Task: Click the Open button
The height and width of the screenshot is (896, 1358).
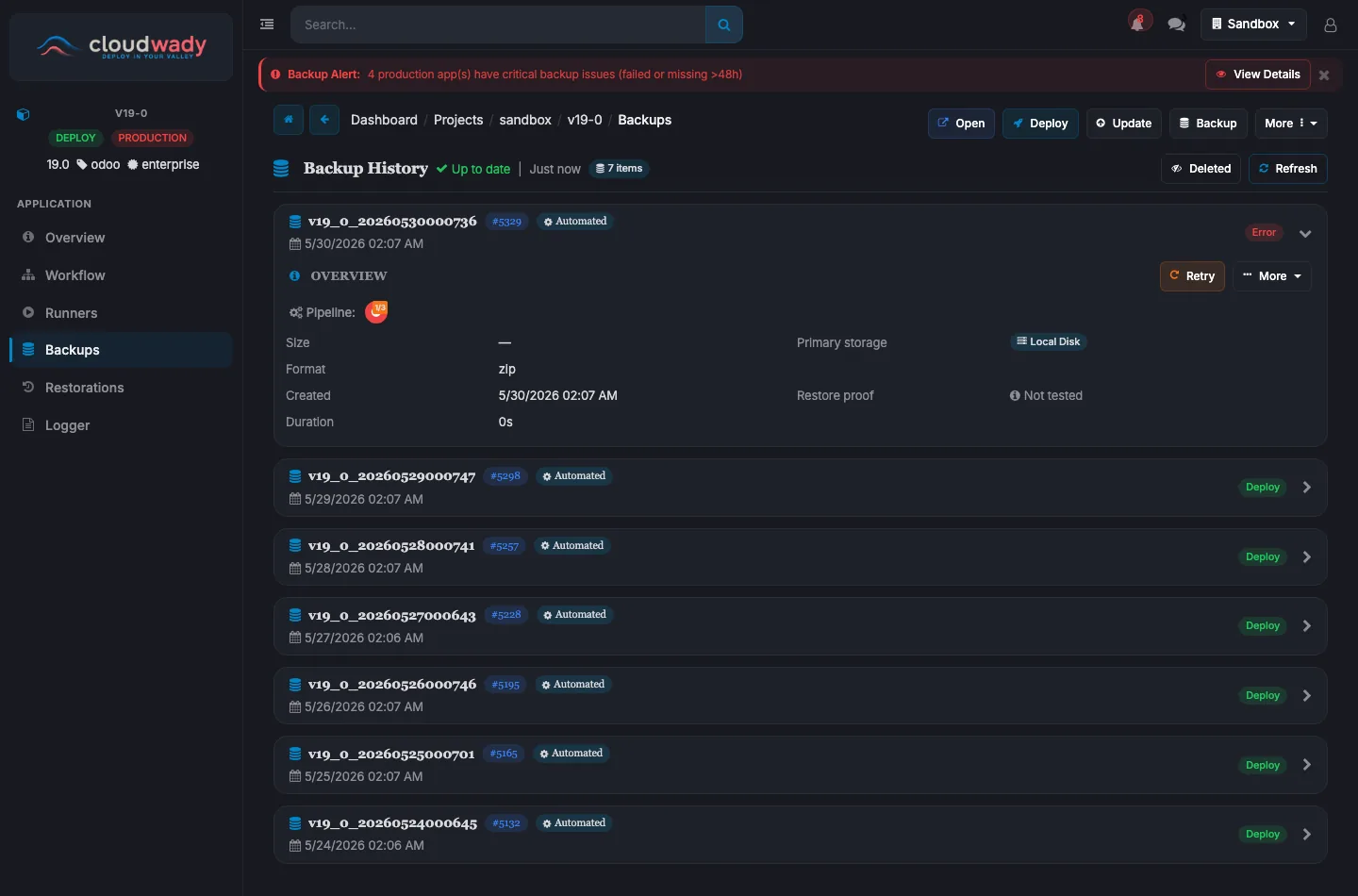Action: tap(961, 124)
